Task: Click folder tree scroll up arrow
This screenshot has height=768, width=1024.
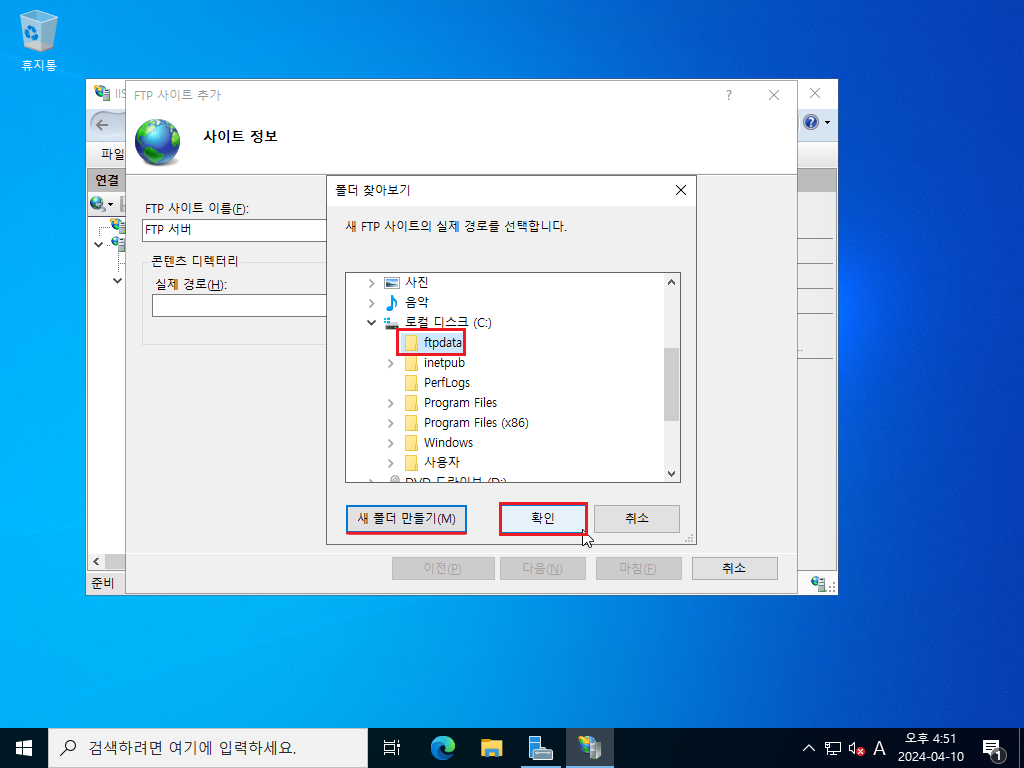Action: tap(671, 282)
